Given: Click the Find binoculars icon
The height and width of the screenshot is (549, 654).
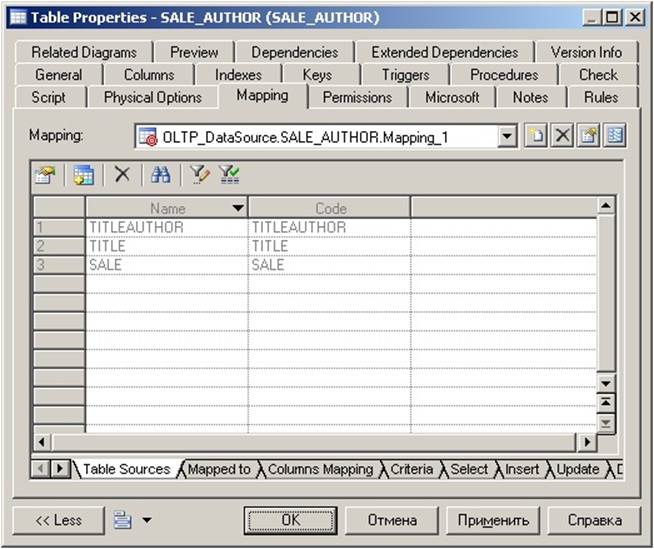Looking at the screenshot, I should click(x=161, y=174).
